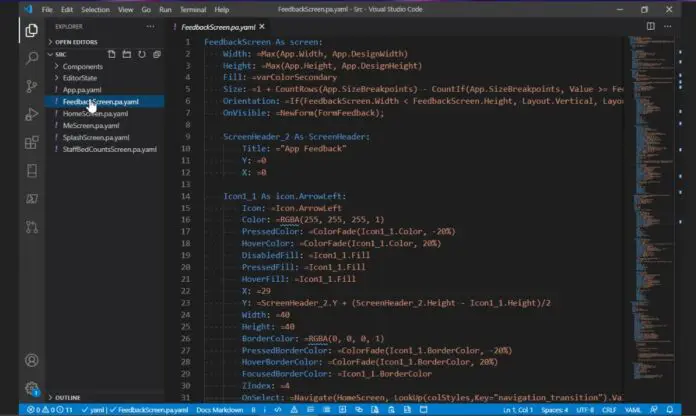This screenshot has height=416, width=696.
Task: Click Docs Markdown label in status bar
Action: coord(220,410)
